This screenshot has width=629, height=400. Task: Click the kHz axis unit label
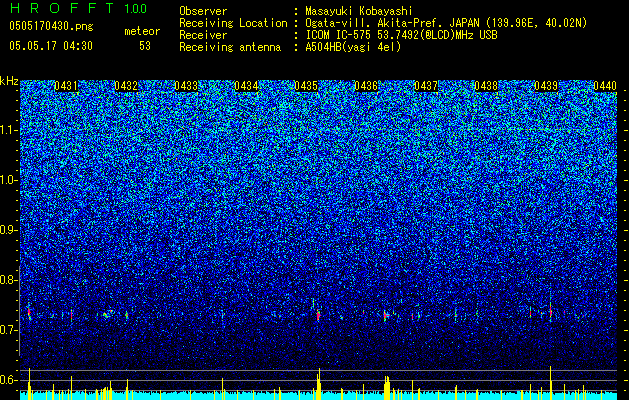[x=9, y=81]
